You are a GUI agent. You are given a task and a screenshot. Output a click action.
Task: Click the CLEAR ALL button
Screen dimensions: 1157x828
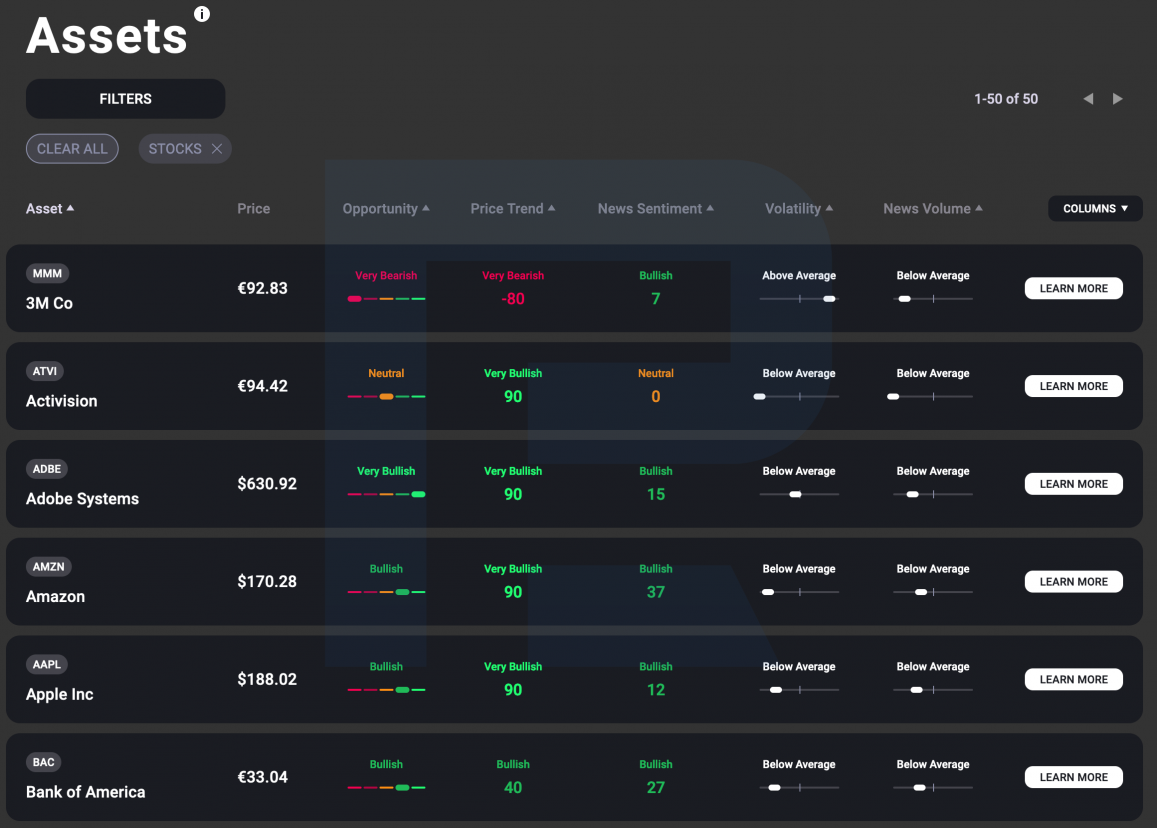(72, 149)
